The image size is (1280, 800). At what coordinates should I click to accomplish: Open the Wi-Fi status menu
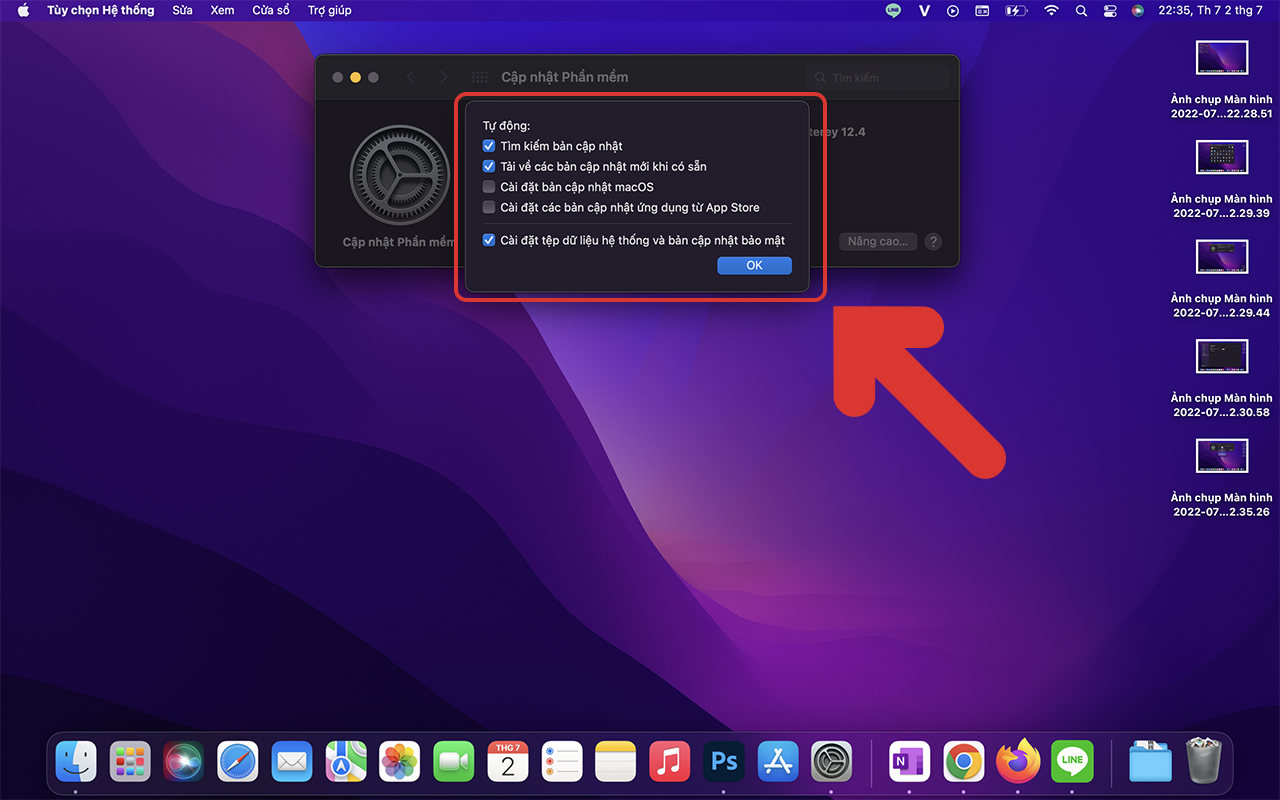tap(1051, 10)
